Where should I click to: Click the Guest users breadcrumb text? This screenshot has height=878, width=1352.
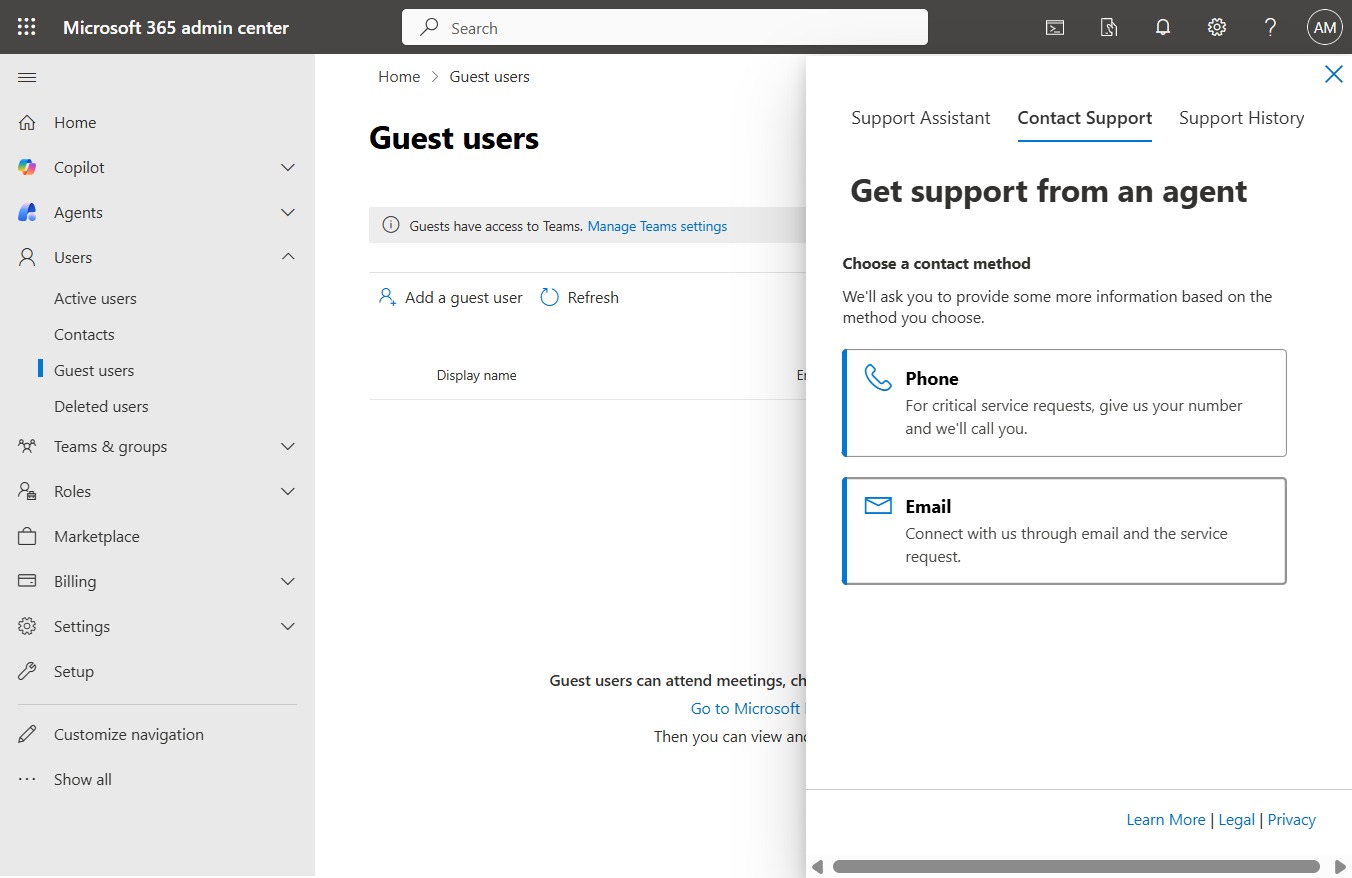coord(490,76)
